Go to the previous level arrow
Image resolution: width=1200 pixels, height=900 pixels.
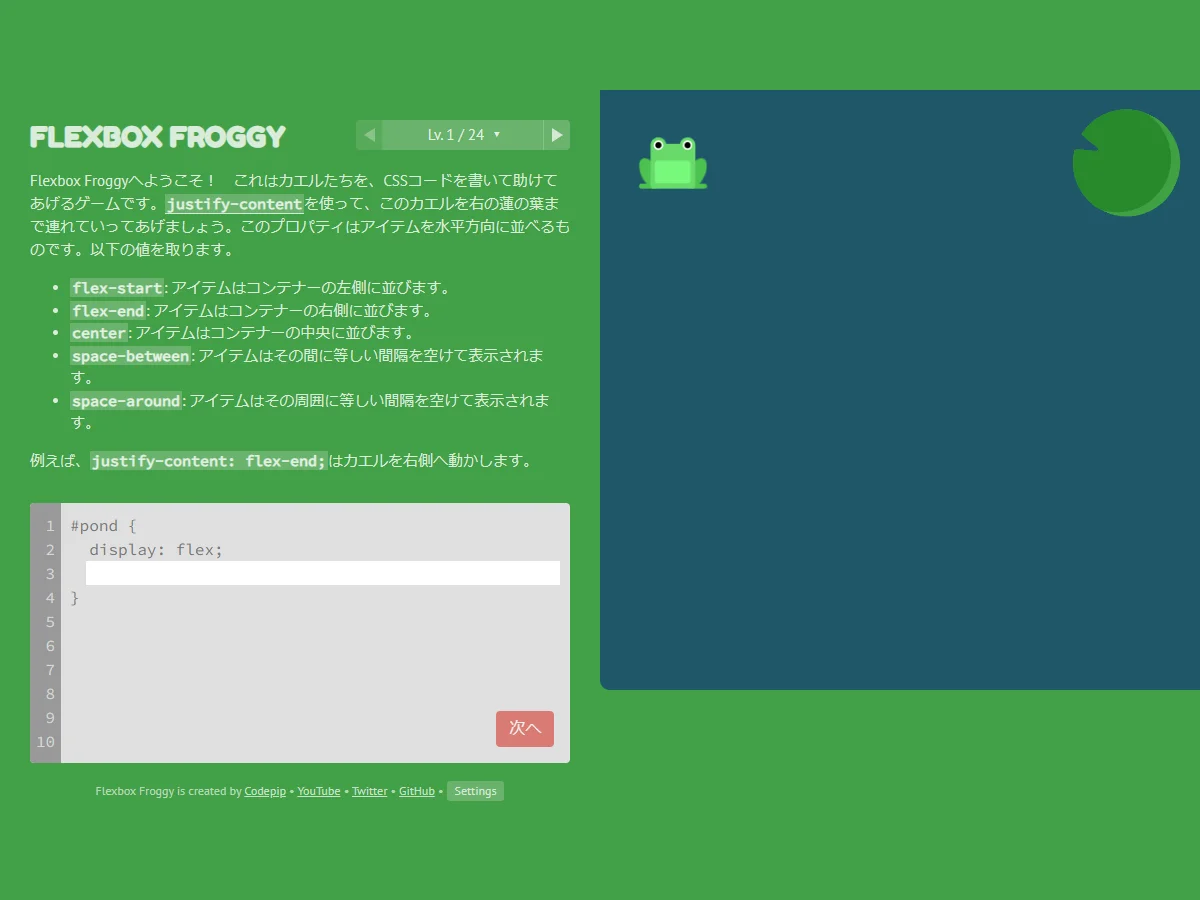(x=369, y=135)
